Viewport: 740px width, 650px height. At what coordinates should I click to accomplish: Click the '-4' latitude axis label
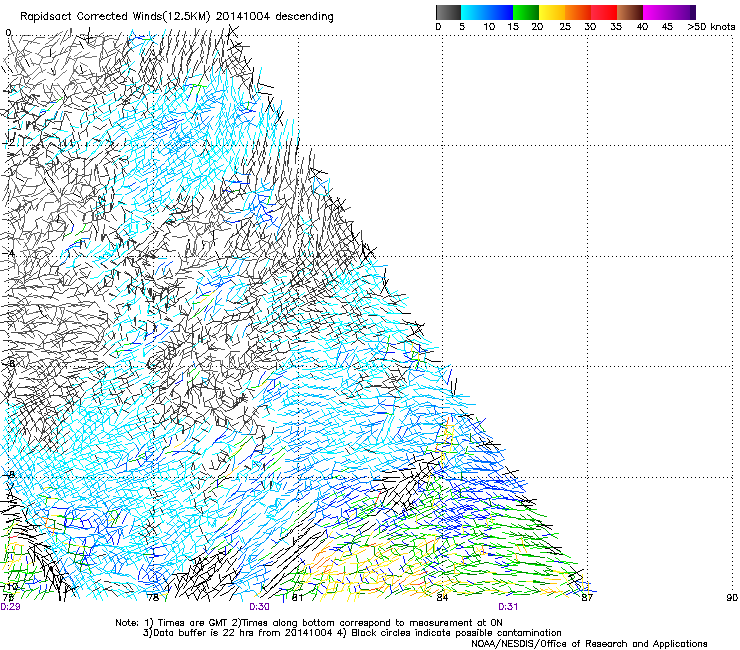click(10, 253)
